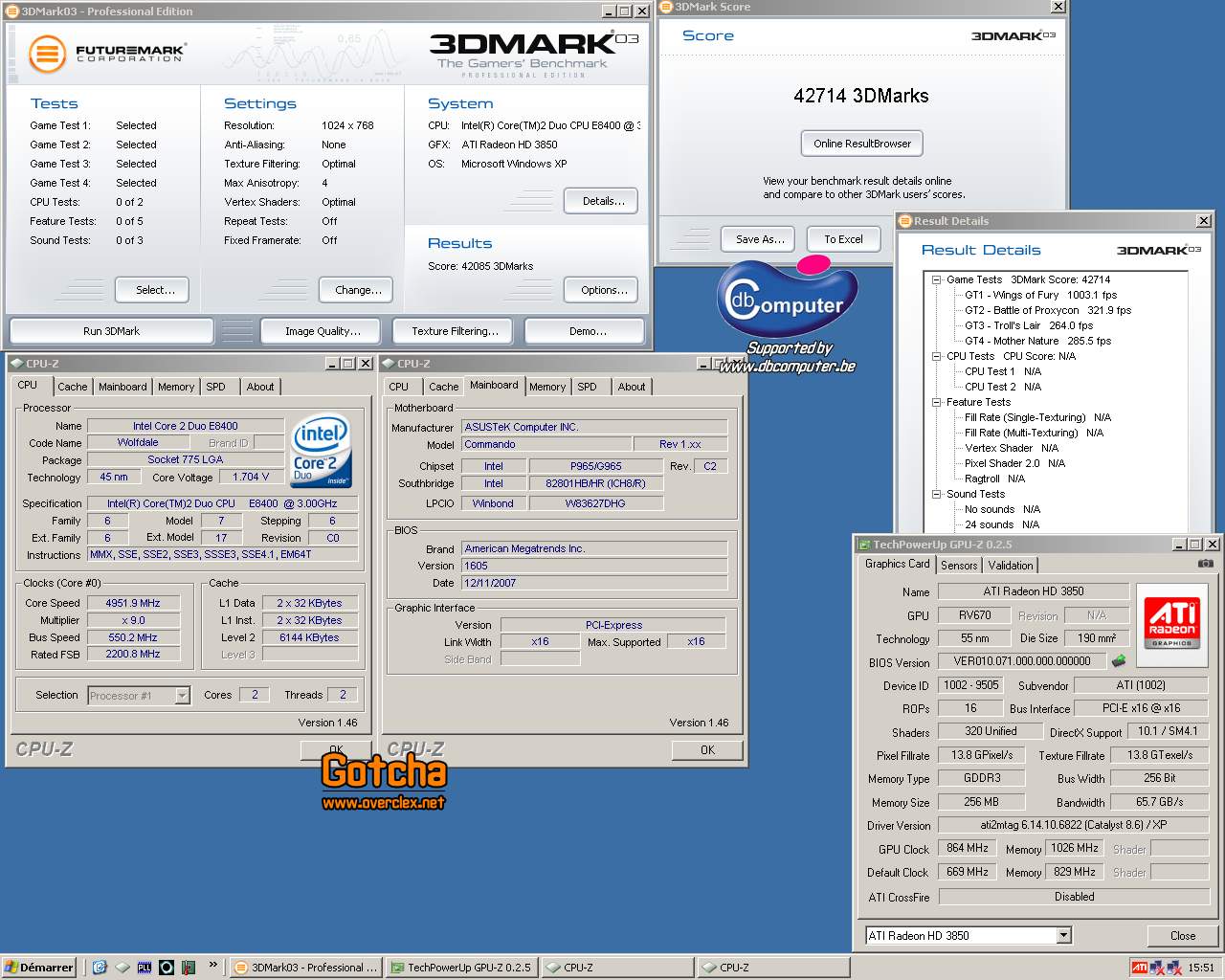
Task: Open the Cache tab in left CPU-Z window
Action: [72, 387]
